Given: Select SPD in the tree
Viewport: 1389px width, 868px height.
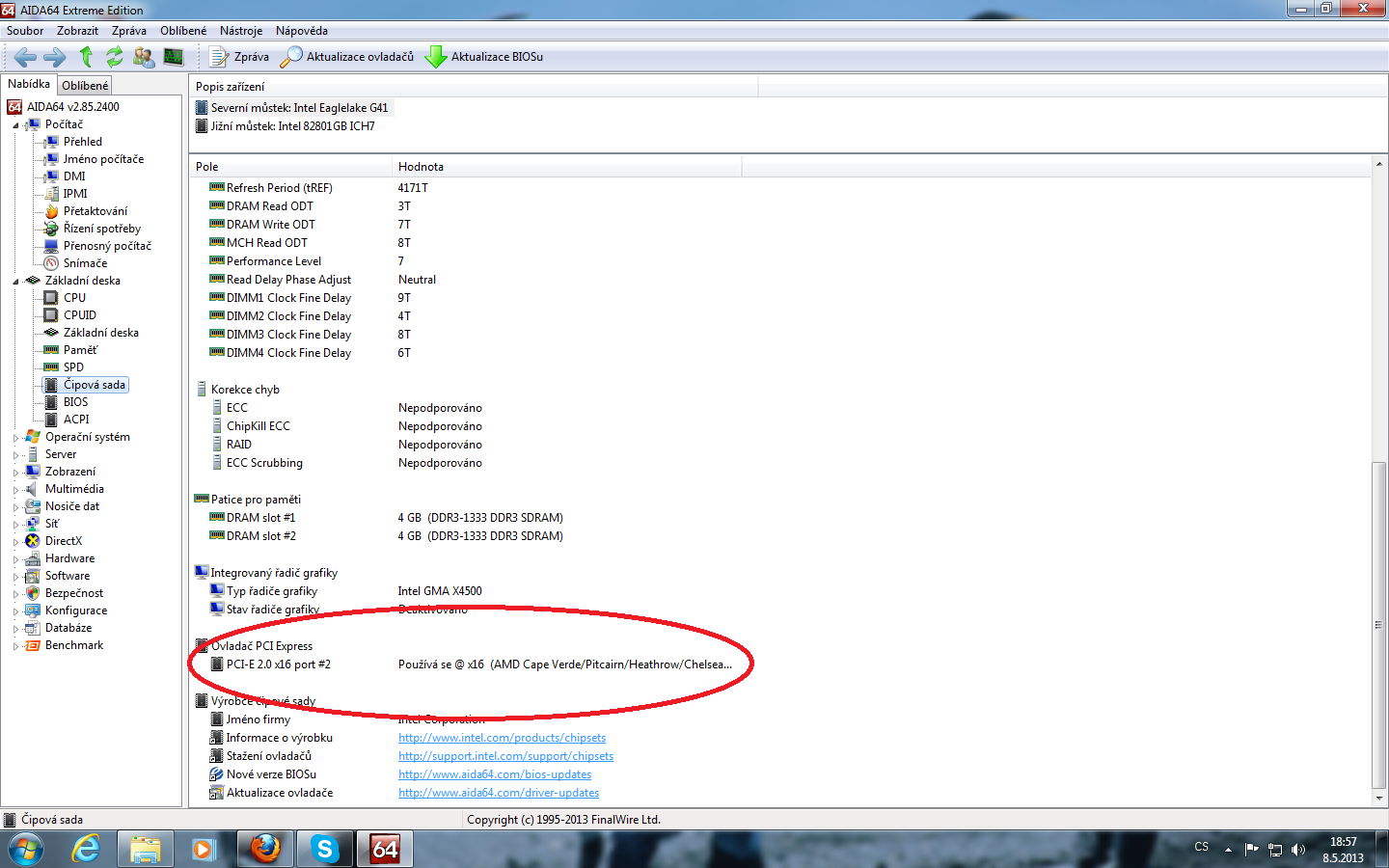Looking at the screenshot, I should point(73,367).
